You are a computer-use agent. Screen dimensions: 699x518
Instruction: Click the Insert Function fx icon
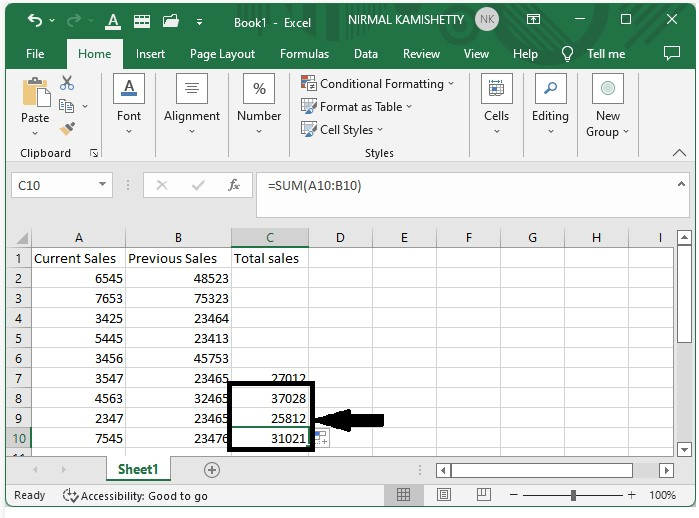click(x=234, y=185)
